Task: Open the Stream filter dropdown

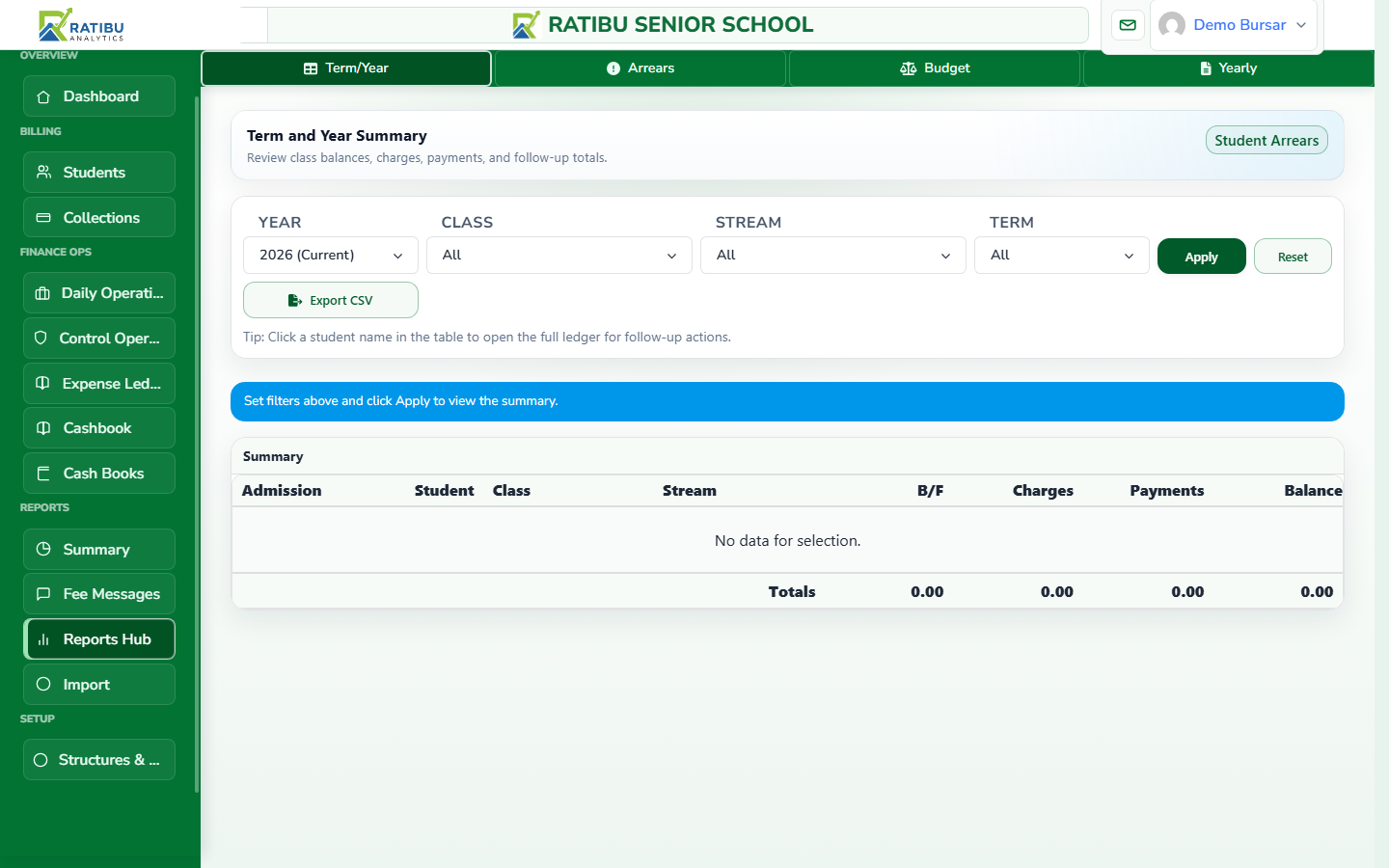Action: (833, 256)
